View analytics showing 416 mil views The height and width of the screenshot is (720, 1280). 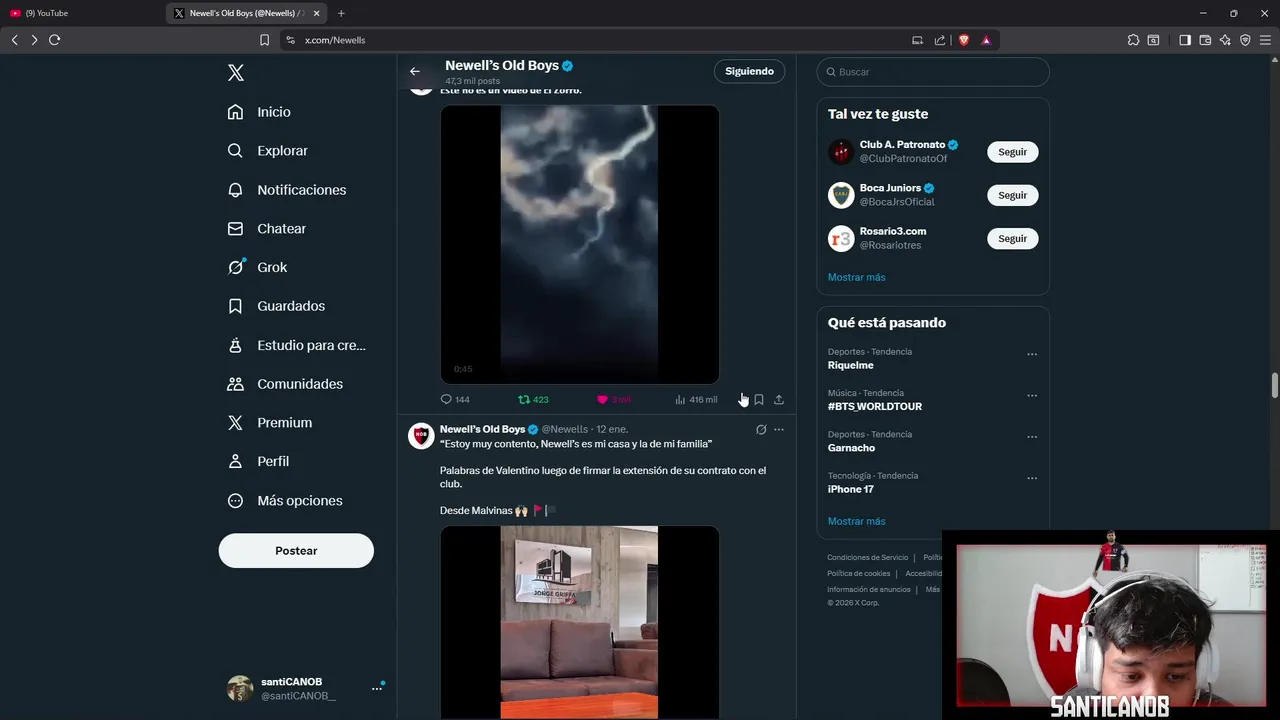pyautogui.click(x=696, y=399)
